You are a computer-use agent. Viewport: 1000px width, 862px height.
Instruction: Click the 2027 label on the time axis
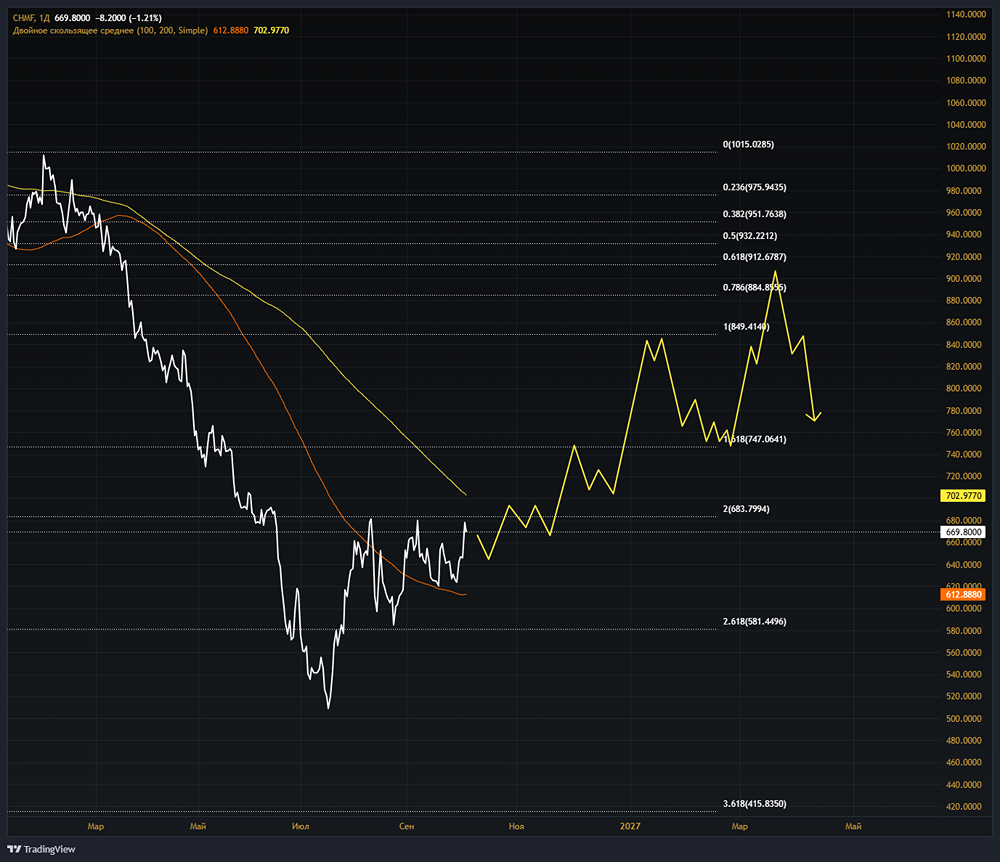point(629,826)
